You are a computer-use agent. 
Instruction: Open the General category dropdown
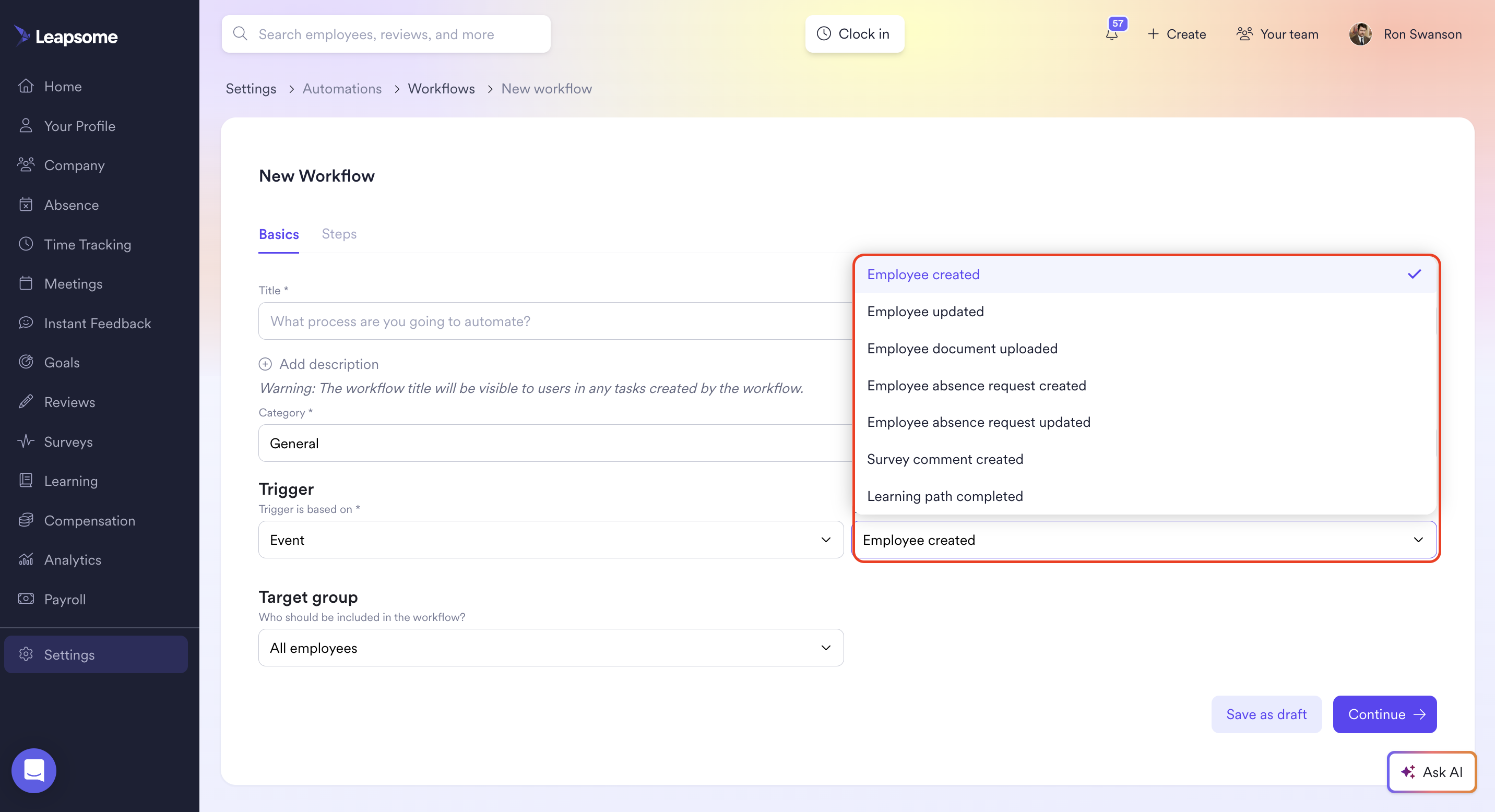pyautogui.click(x=555, y=443)
